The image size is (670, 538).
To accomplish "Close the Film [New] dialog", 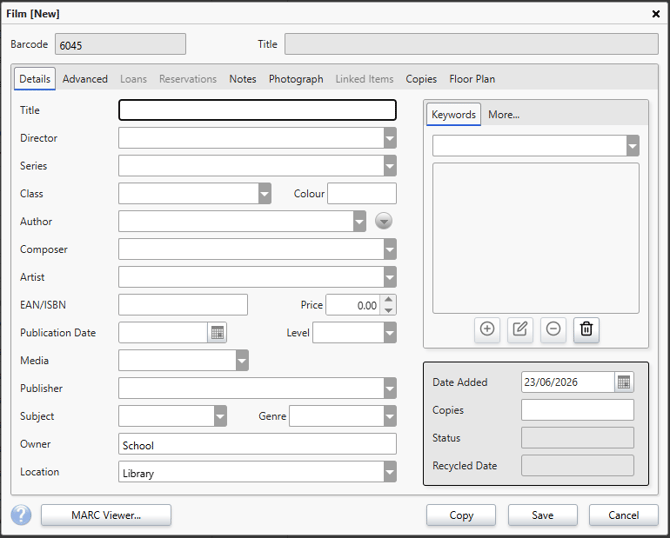I will (x=656, y=14).
